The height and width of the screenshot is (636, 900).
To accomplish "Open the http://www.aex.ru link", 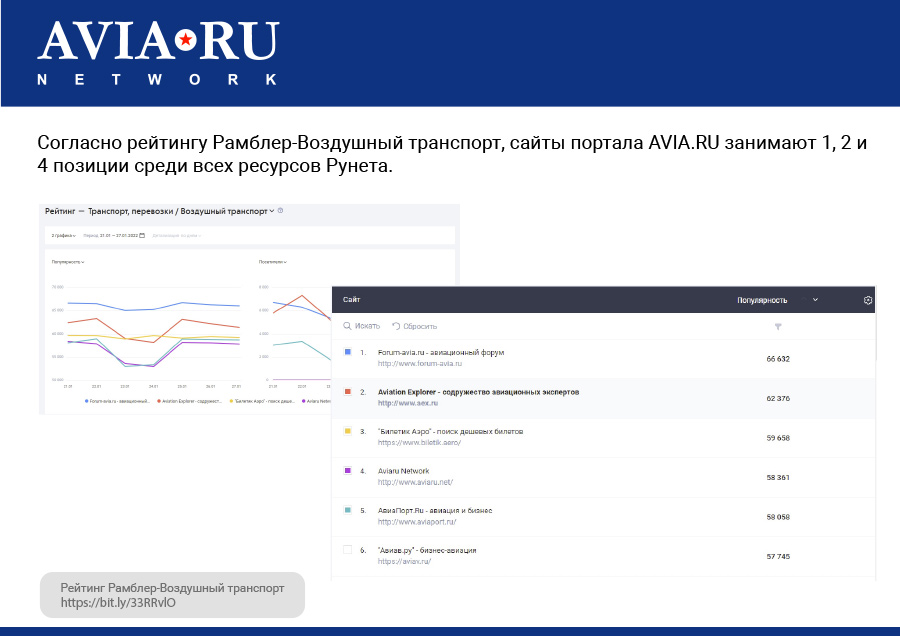I will (408, 403).
